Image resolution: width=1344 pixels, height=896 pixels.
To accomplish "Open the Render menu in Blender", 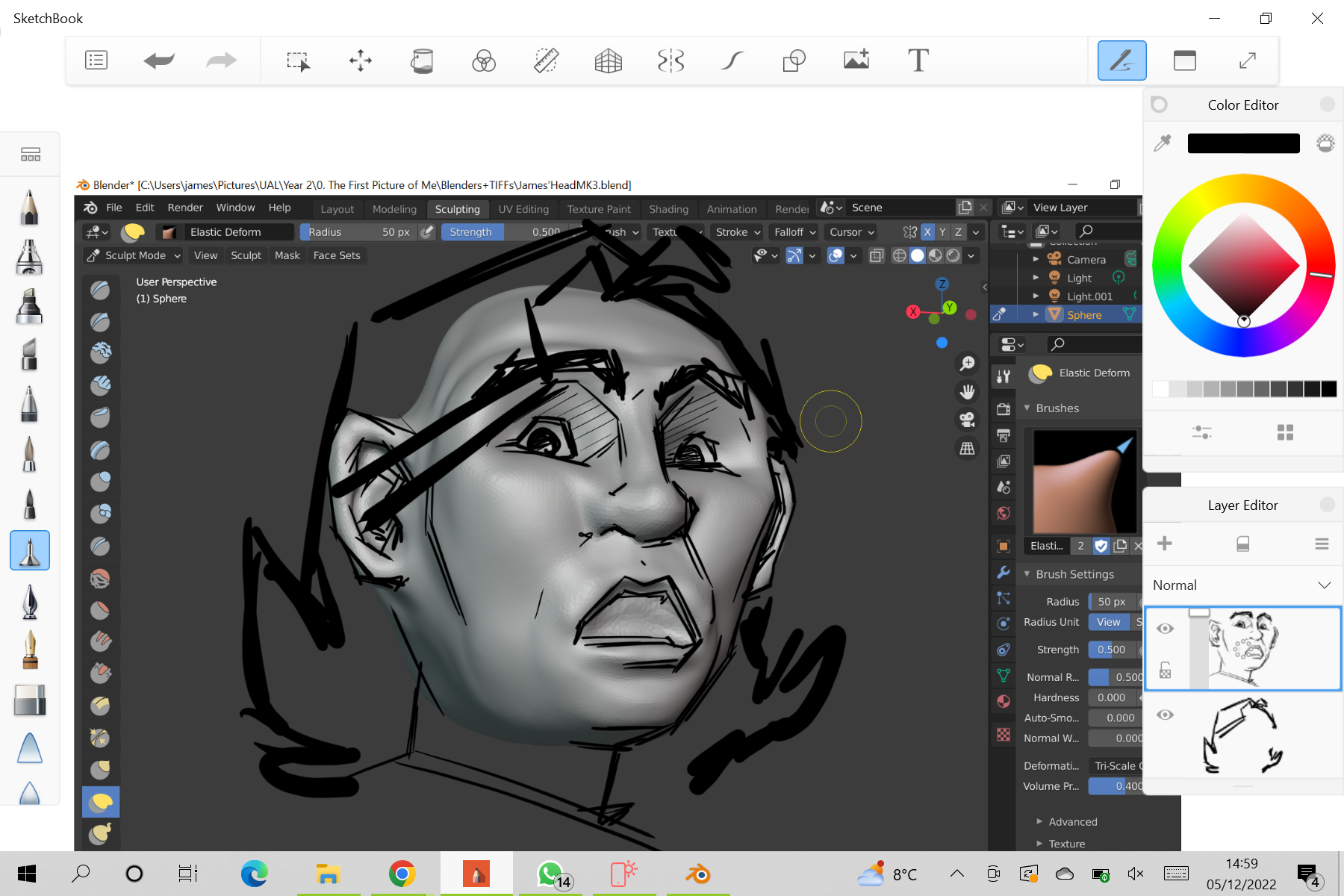I will (184, 208).
